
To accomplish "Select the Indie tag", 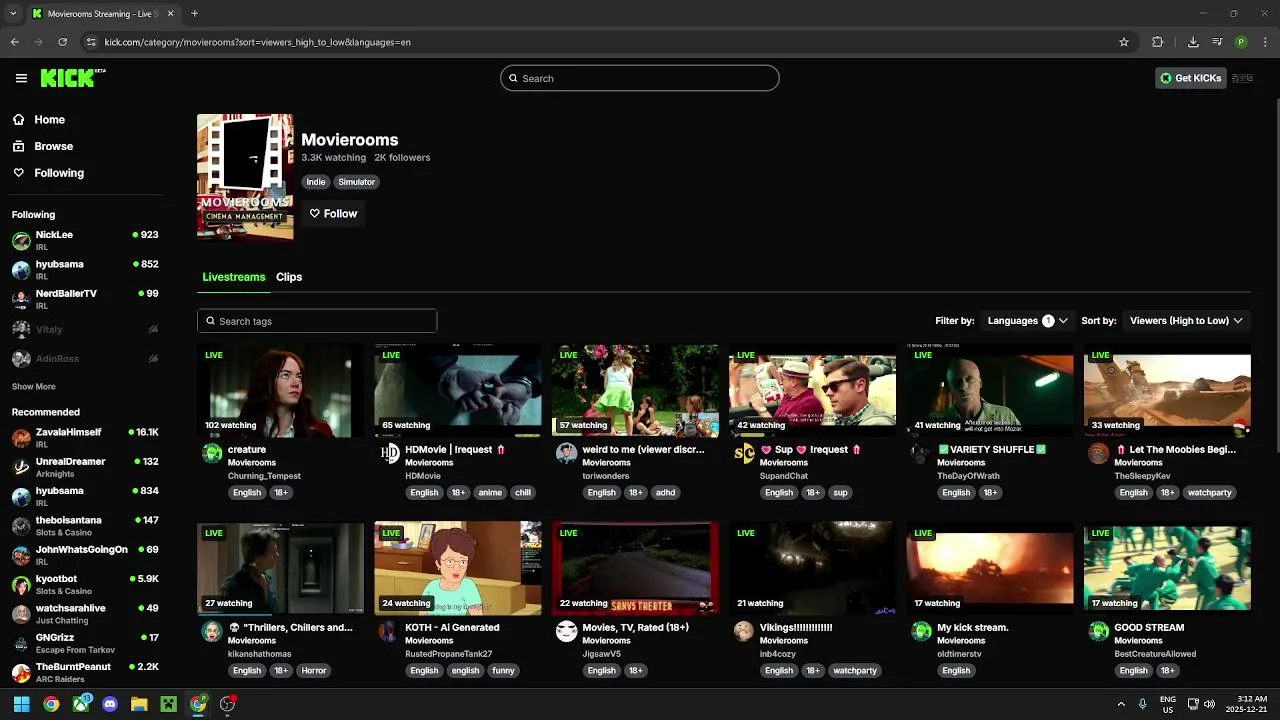I will [316, 182].
